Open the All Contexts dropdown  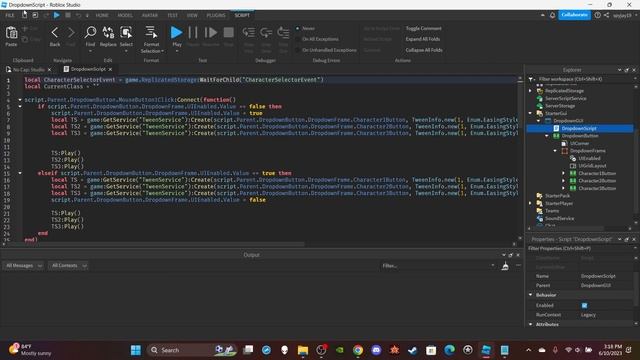68,266
